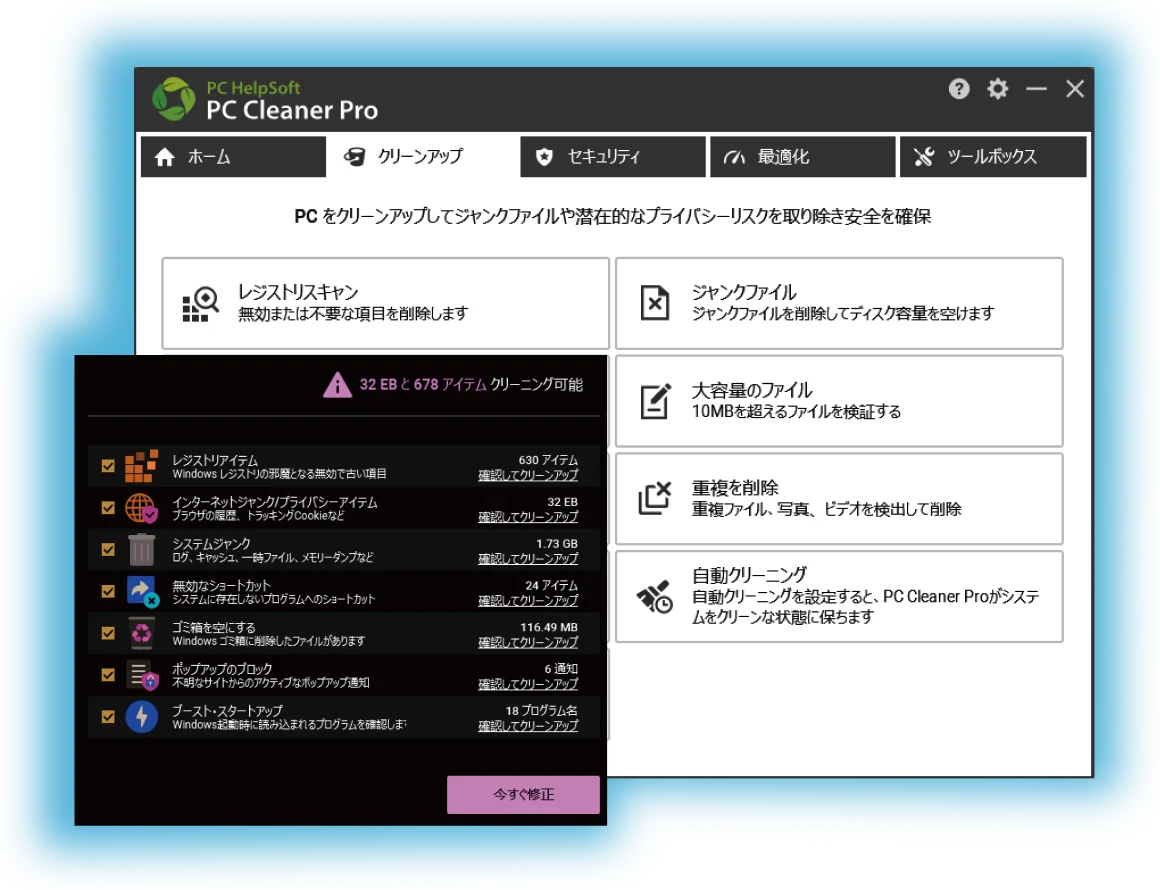Click the tools icon in ツールボックス tab

coord(923,157)
